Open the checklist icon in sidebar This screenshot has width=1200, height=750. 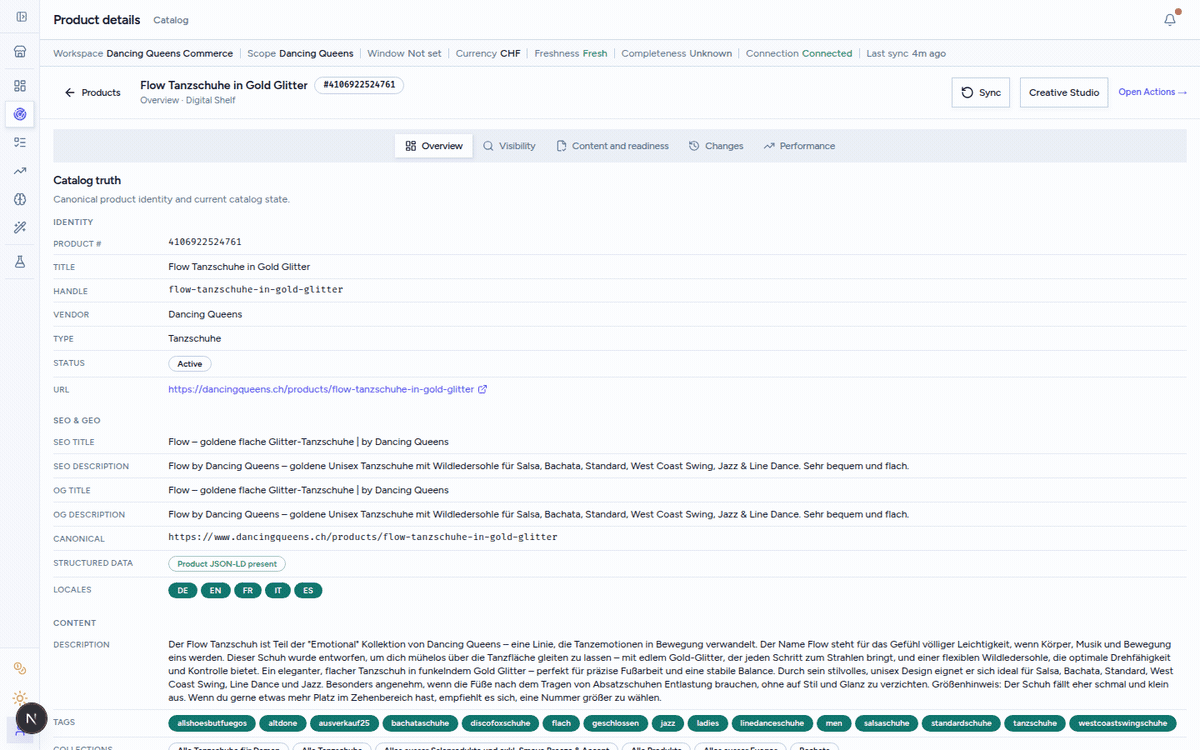(x=20, y=143)
